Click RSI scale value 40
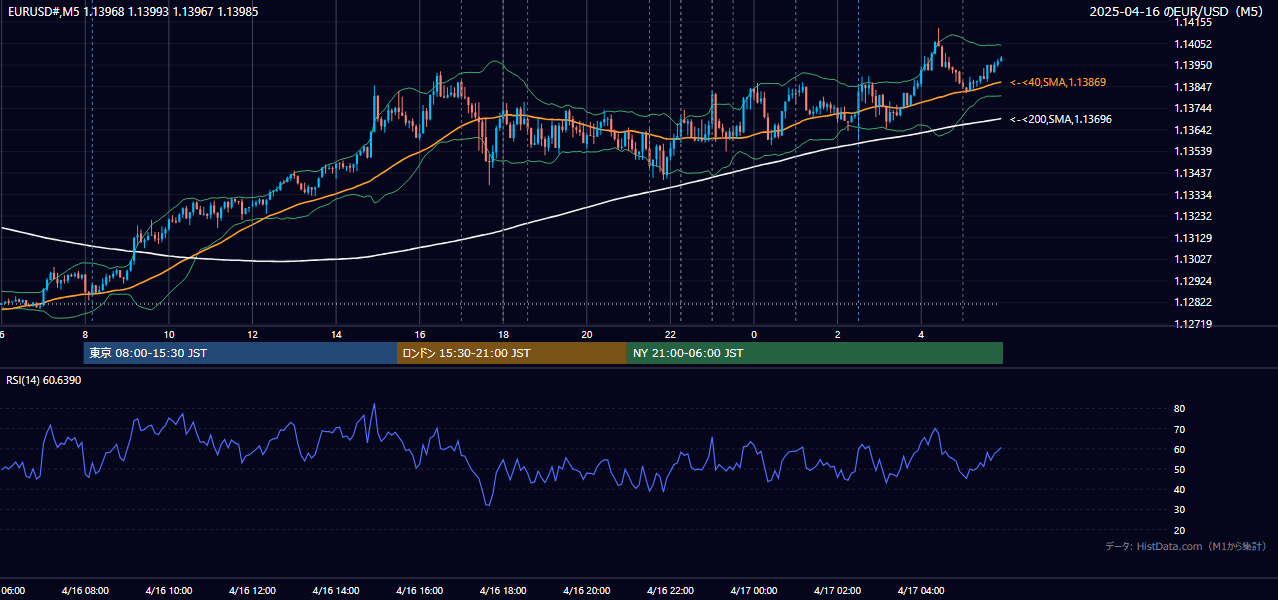Image resolution: width=1278 pixels, height=600 pixels. coord(1179,490)
